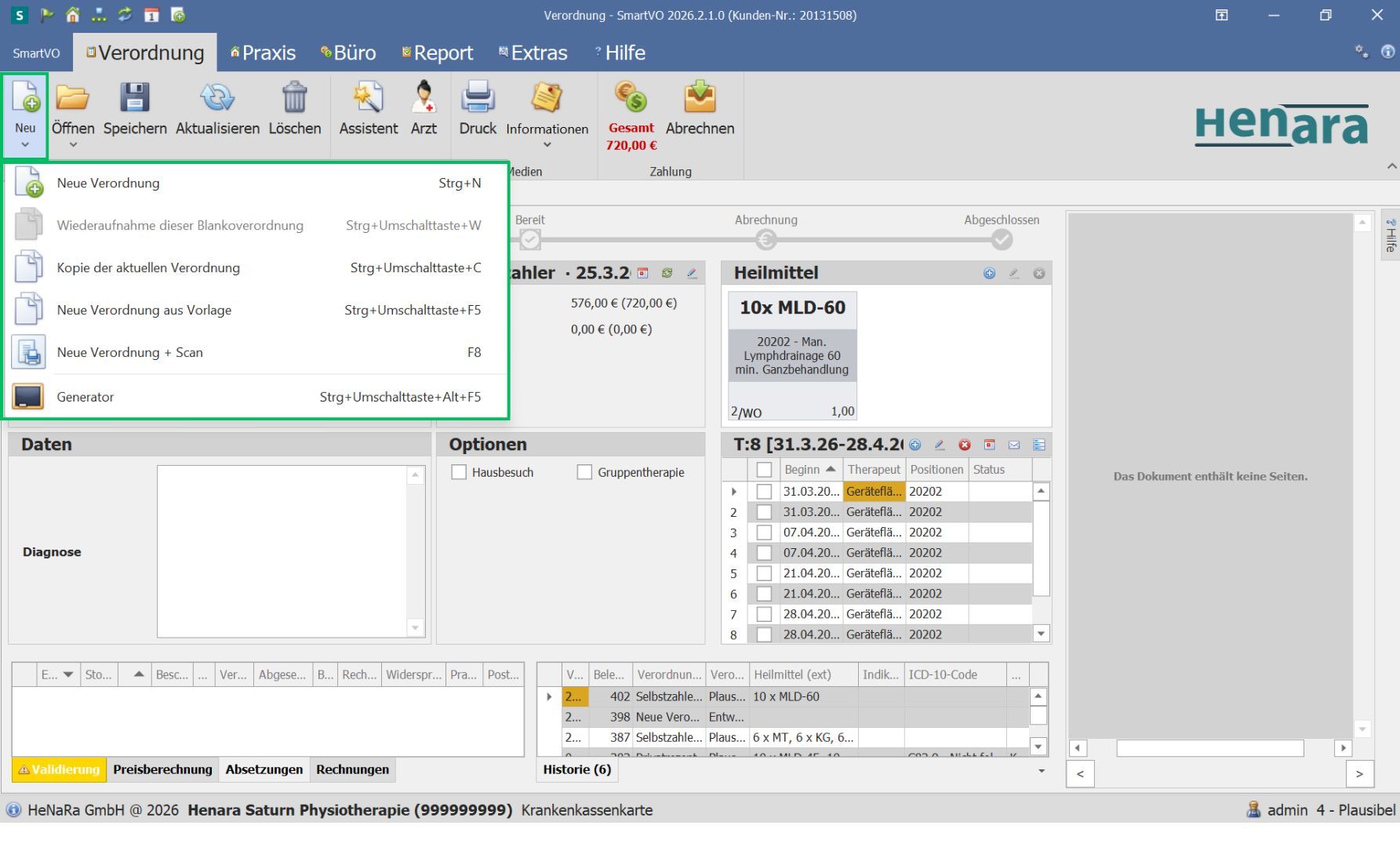Click the row arrow for first appointment
Screen dimensions: 1400x847
click(x=734, y=492)
